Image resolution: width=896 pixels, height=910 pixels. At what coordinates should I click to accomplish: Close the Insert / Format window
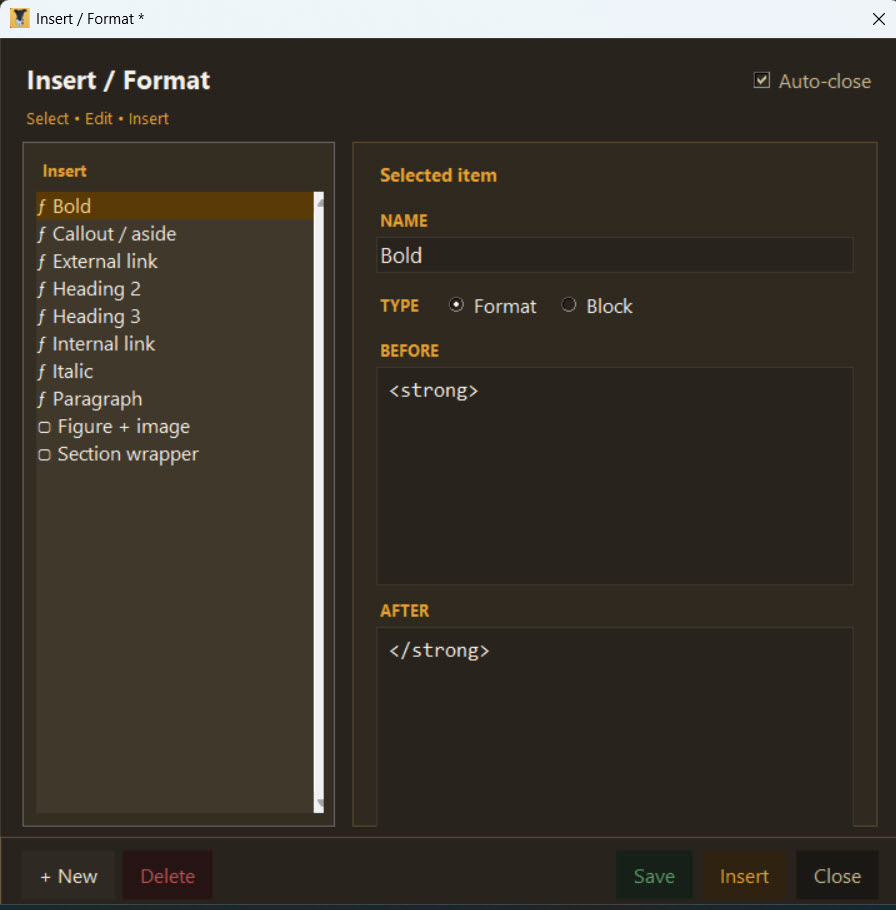tap(879, 19)
